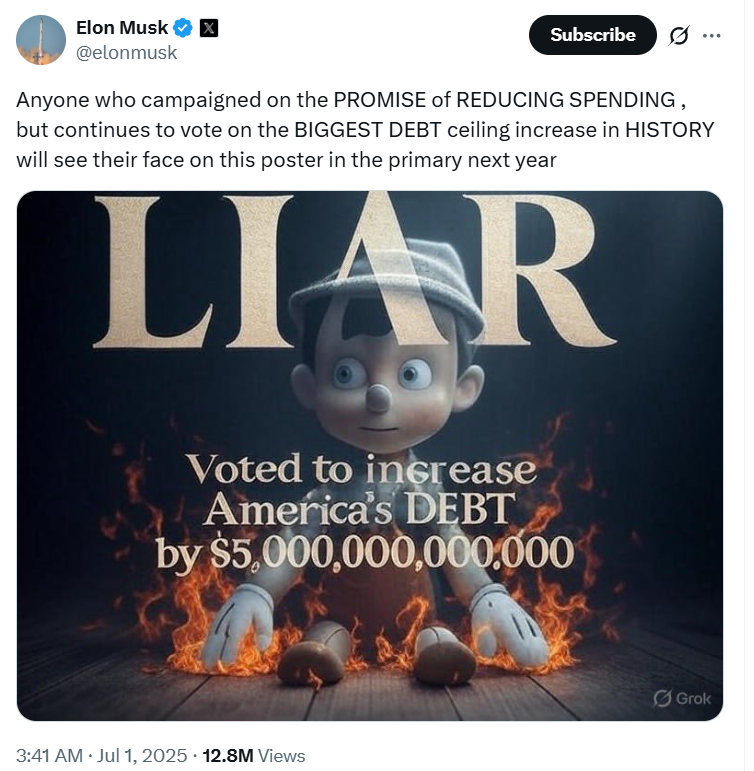Click the 12.8M view count number
Image resolution: width=754 pixels, height=771 pixels.
228,756
